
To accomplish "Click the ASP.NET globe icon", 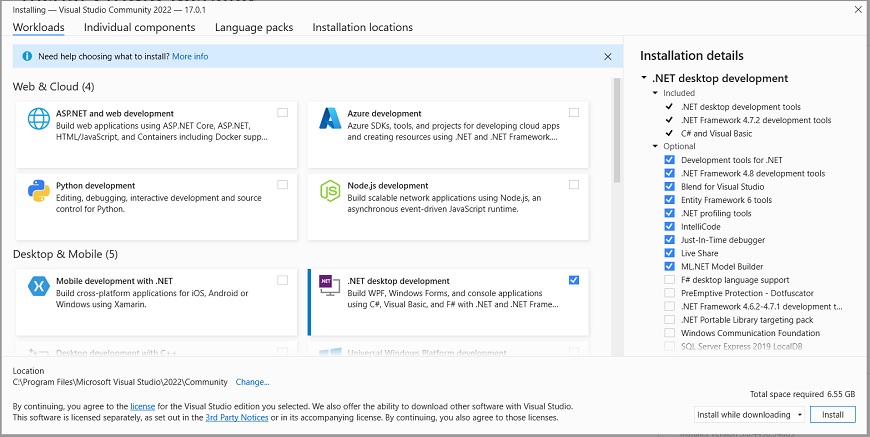I will (40, 118).
